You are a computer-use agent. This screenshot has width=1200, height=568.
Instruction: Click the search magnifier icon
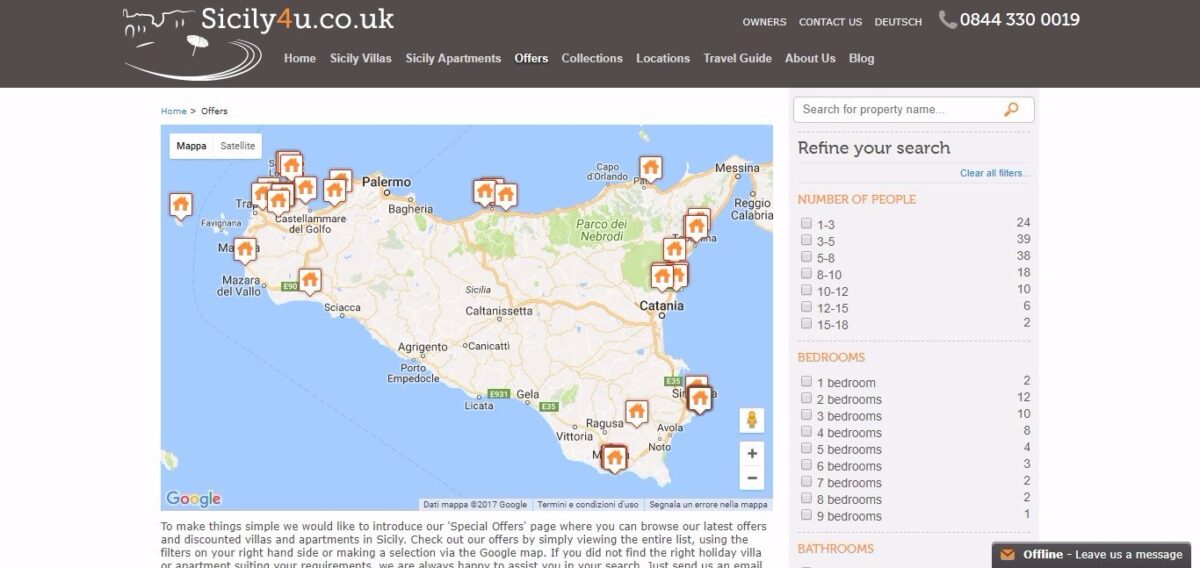1011,110
